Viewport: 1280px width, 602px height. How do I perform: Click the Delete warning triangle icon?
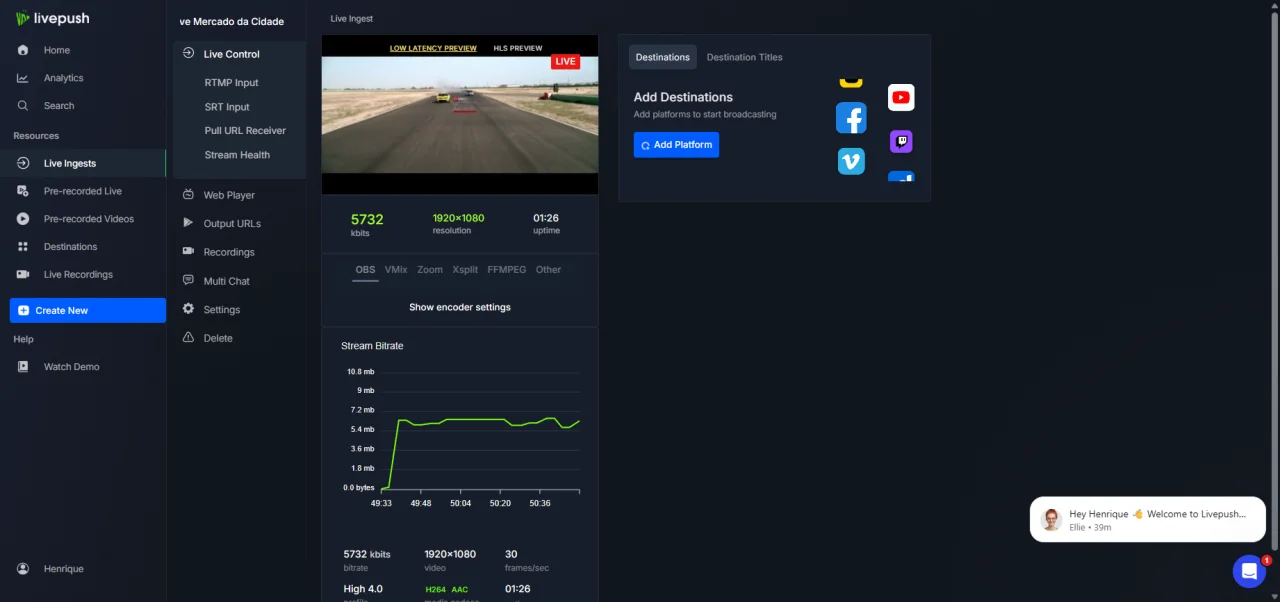pos(188,338)
